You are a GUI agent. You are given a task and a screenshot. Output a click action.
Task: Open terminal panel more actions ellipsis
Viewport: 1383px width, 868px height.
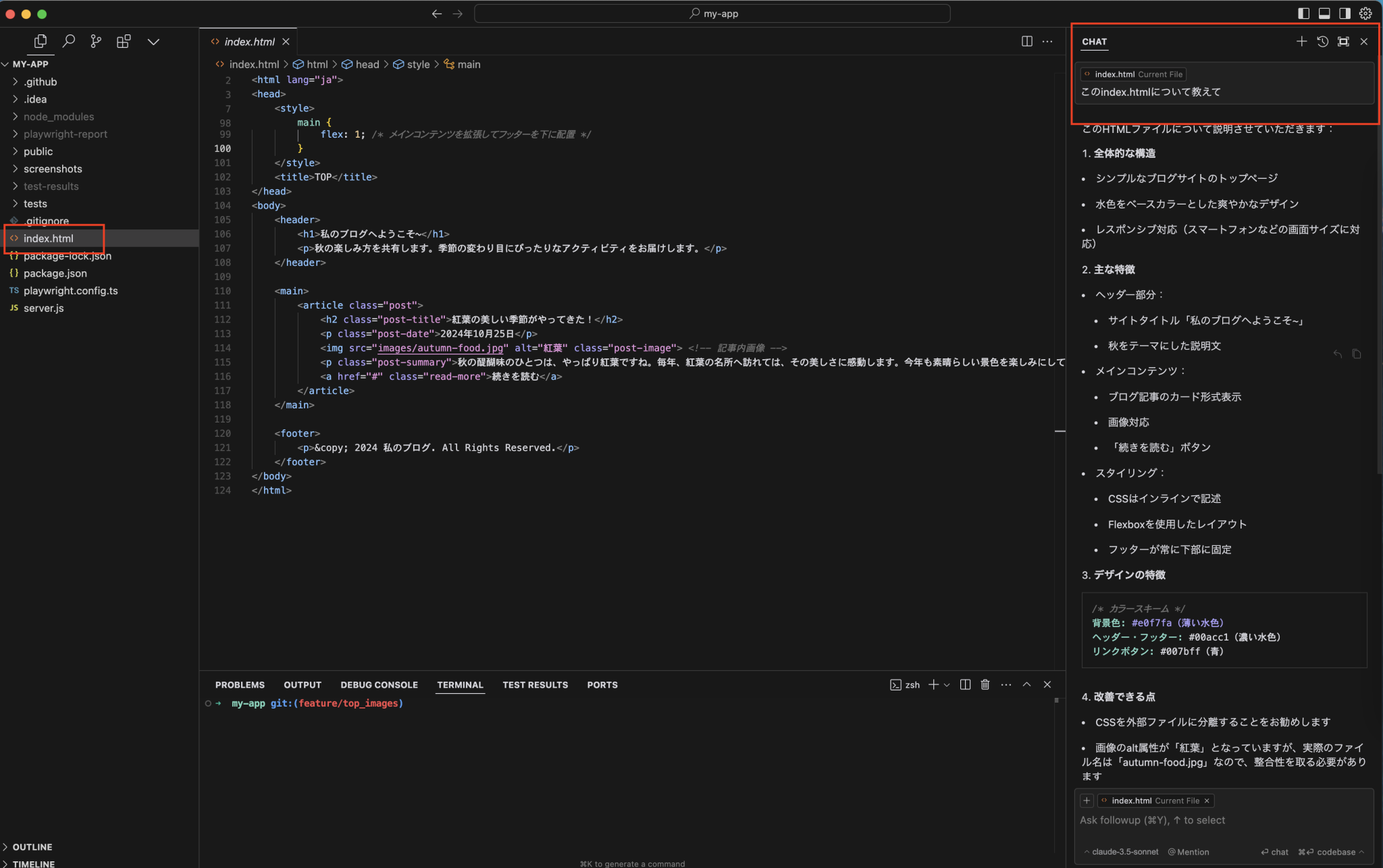1006,685
